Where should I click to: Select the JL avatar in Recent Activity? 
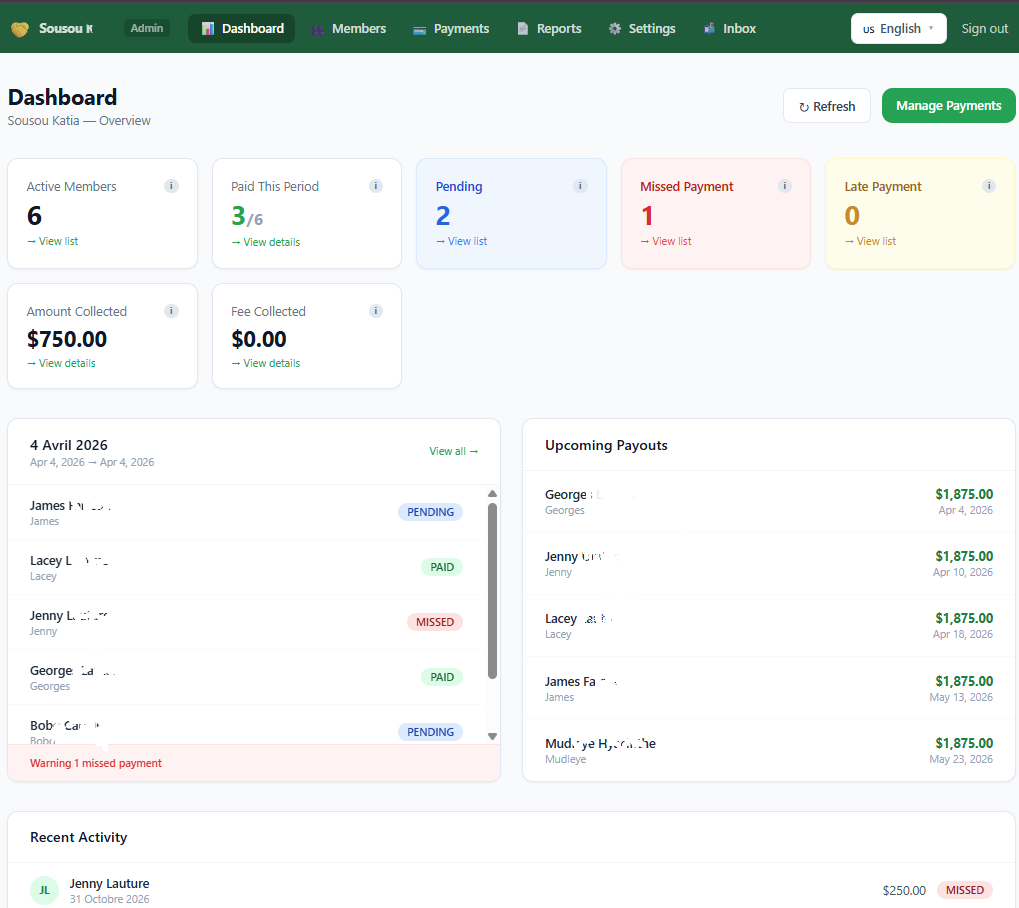(44, 890)
